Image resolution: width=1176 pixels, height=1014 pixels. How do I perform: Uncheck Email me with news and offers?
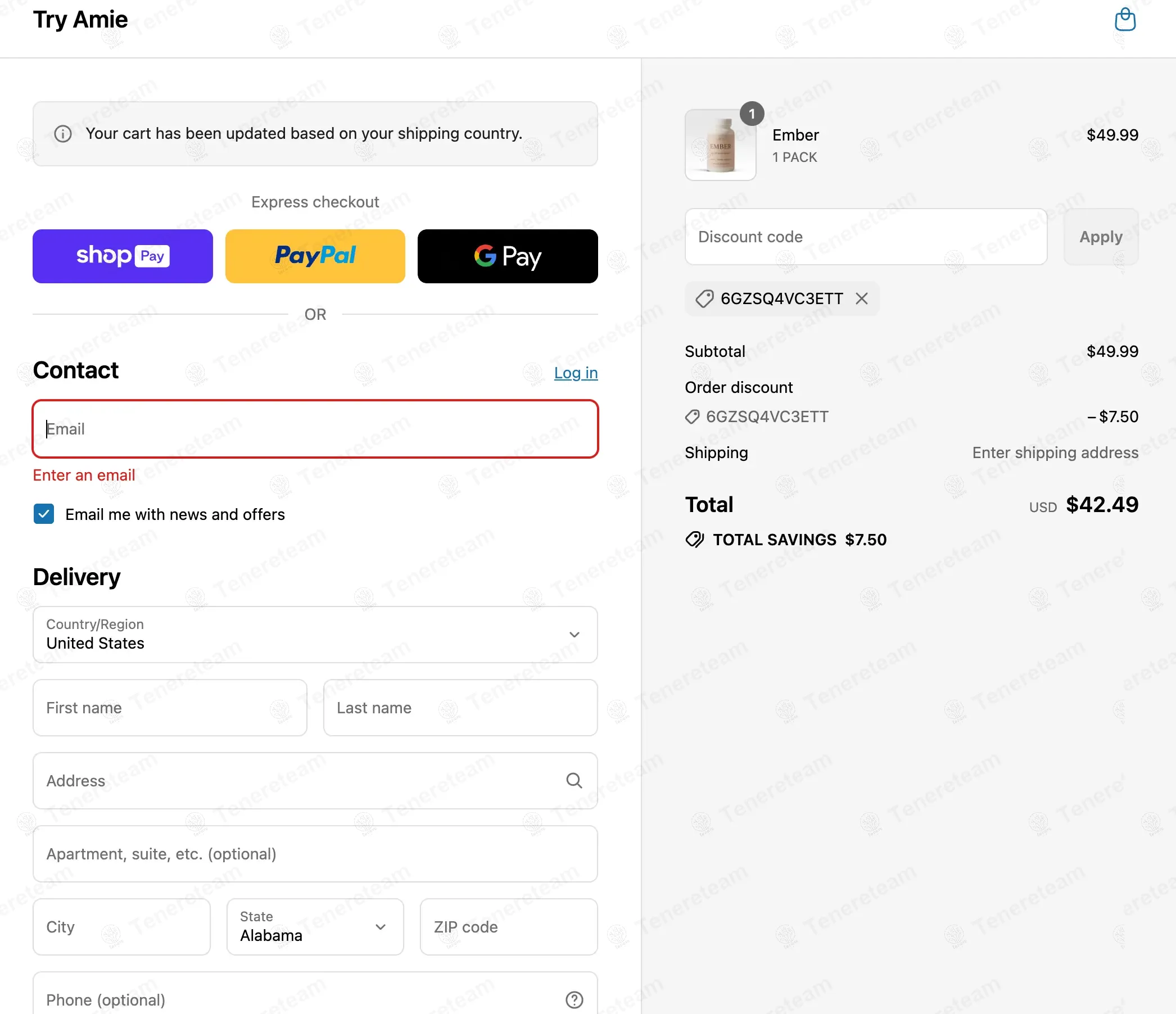(x=44, y=514)
